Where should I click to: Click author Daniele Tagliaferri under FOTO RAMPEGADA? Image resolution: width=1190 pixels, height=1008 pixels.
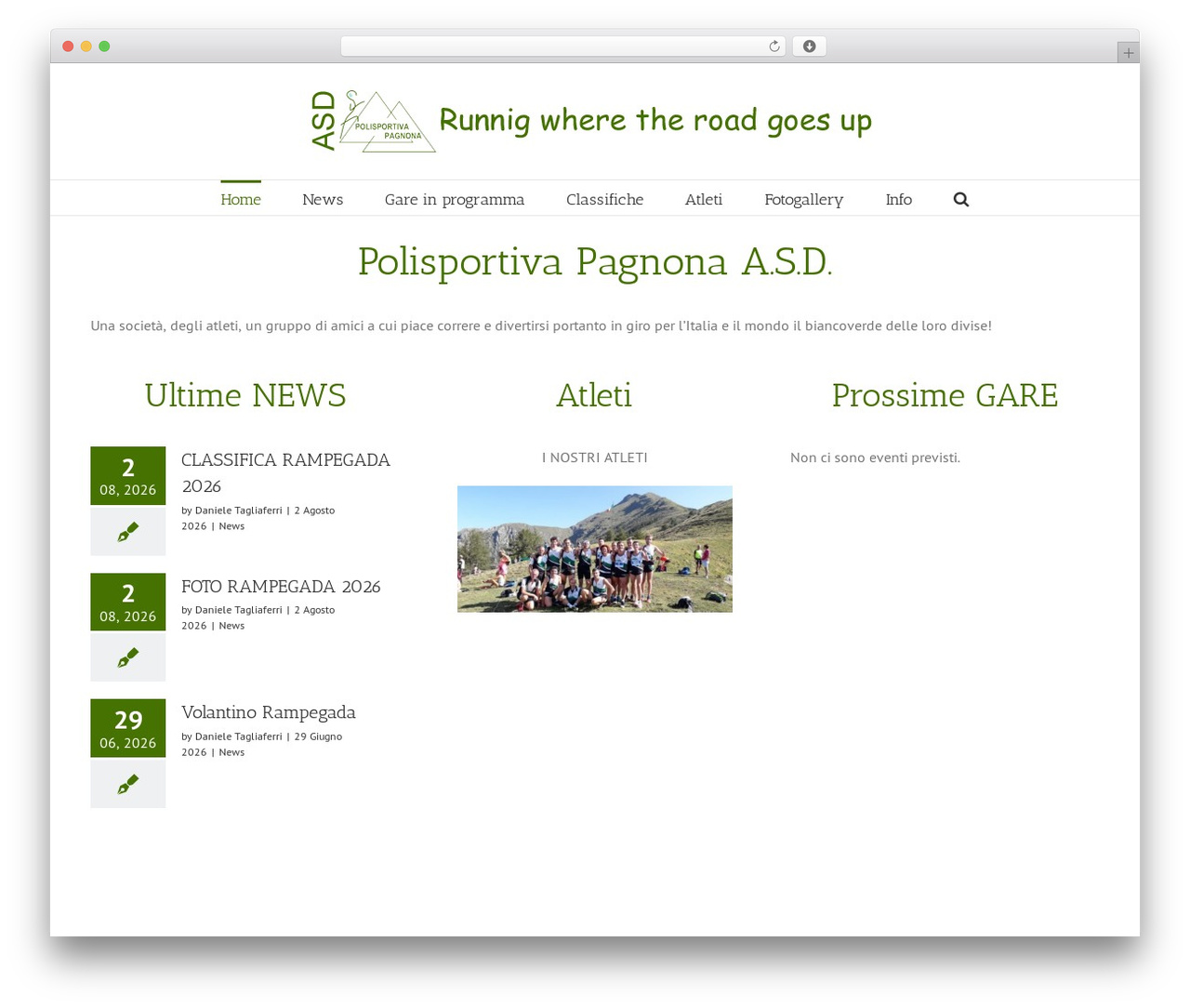click(x=238, y=610)
